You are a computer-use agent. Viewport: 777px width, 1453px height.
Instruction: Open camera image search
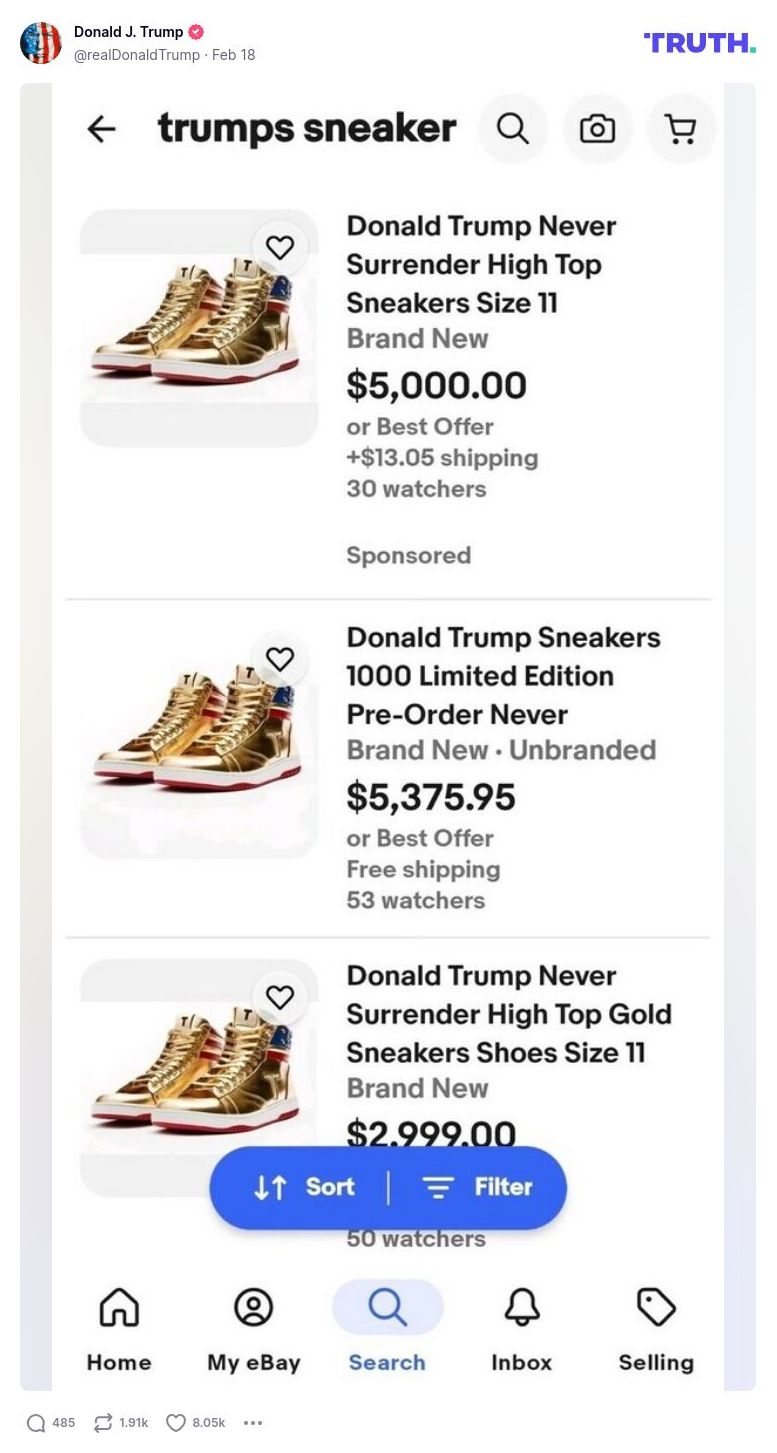click(x=597, y=129)
